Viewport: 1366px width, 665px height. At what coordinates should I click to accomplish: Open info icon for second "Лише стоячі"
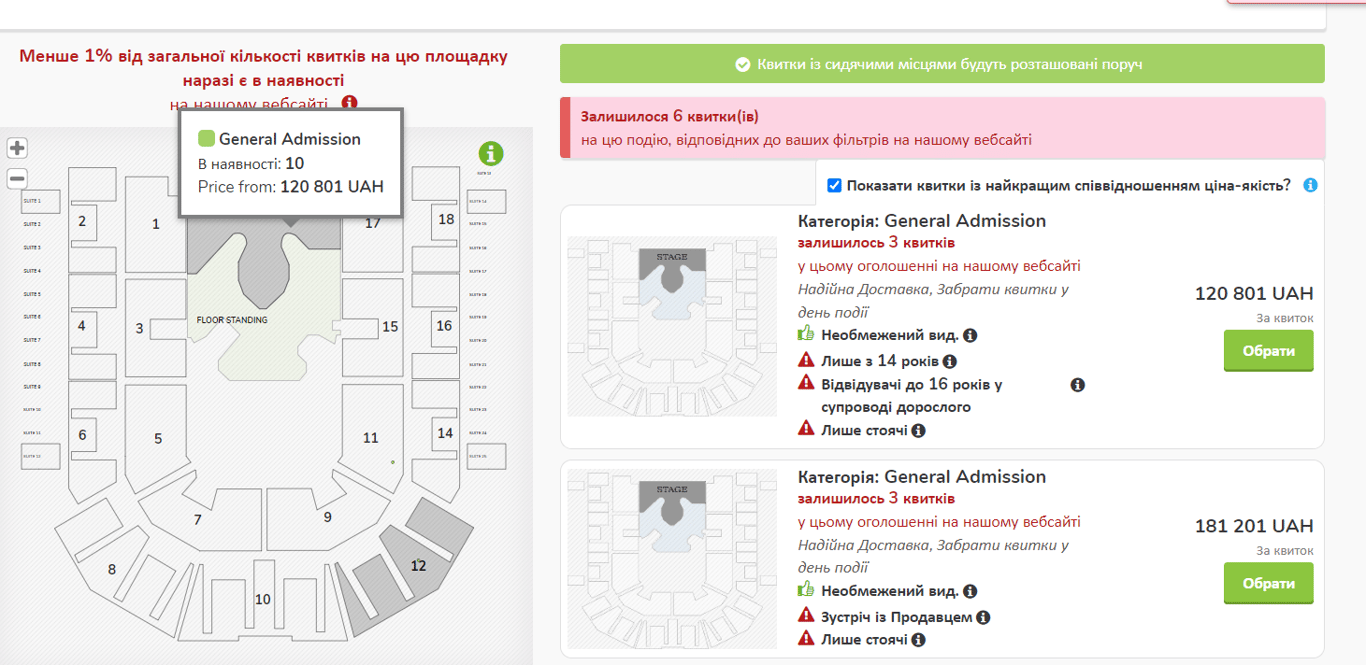(918, 640)
